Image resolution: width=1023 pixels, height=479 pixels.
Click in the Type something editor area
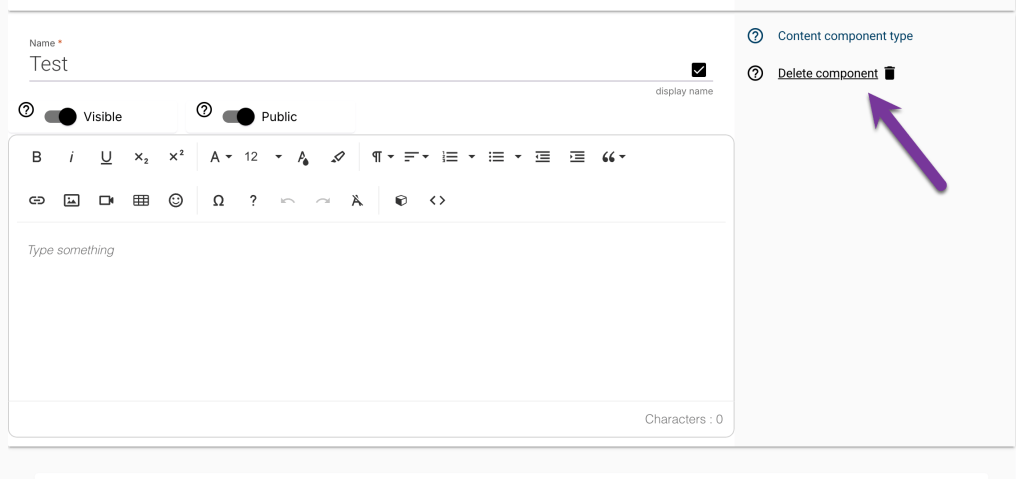click(x=371, y=311)
